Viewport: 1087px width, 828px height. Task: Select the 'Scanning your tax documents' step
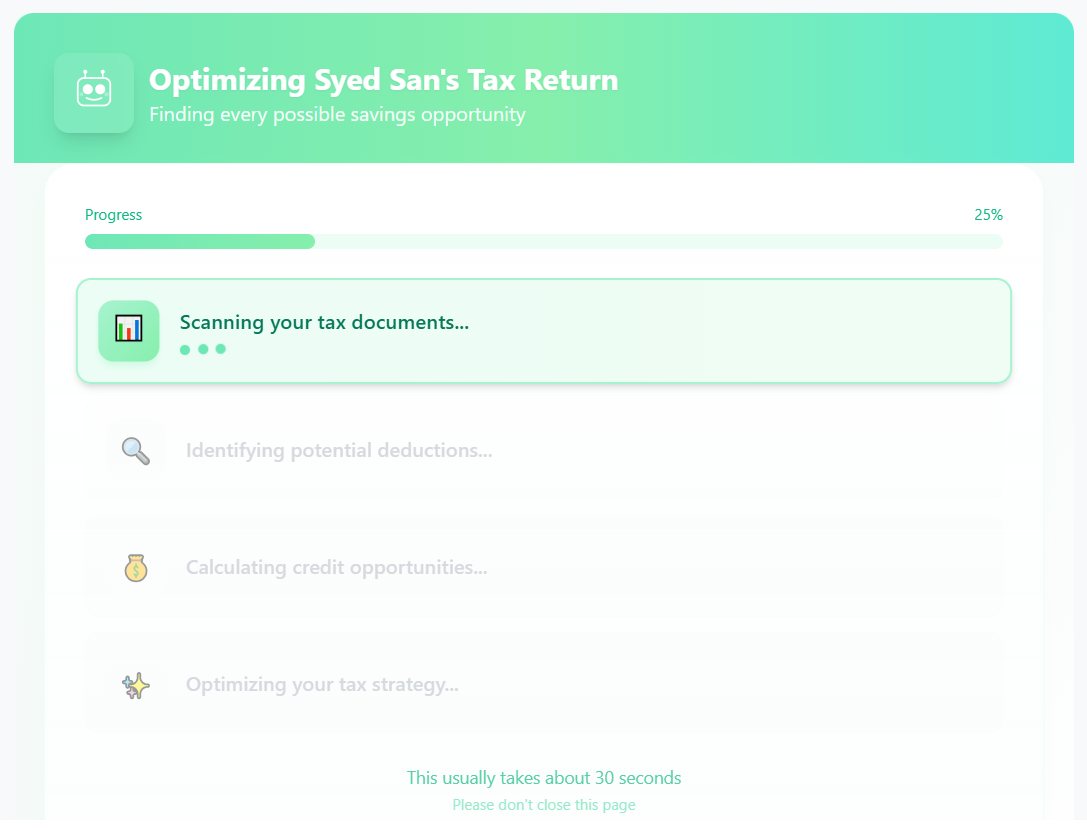tap(324, 322)
